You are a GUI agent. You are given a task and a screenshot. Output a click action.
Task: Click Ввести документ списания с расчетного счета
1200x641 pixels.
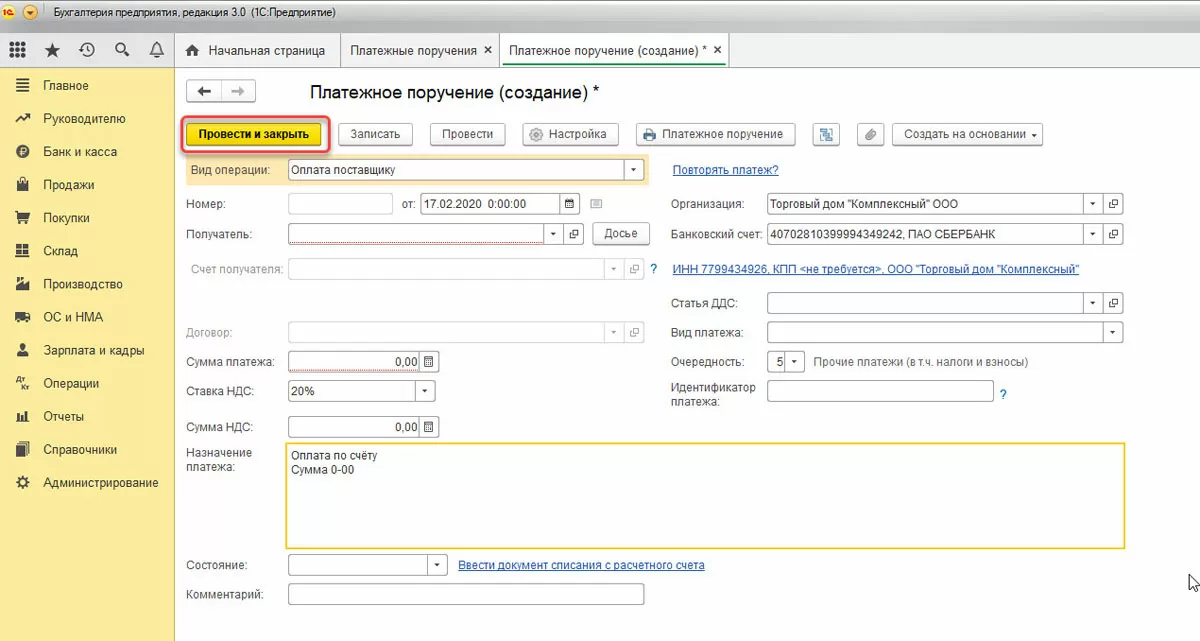(x=581, y=565)
